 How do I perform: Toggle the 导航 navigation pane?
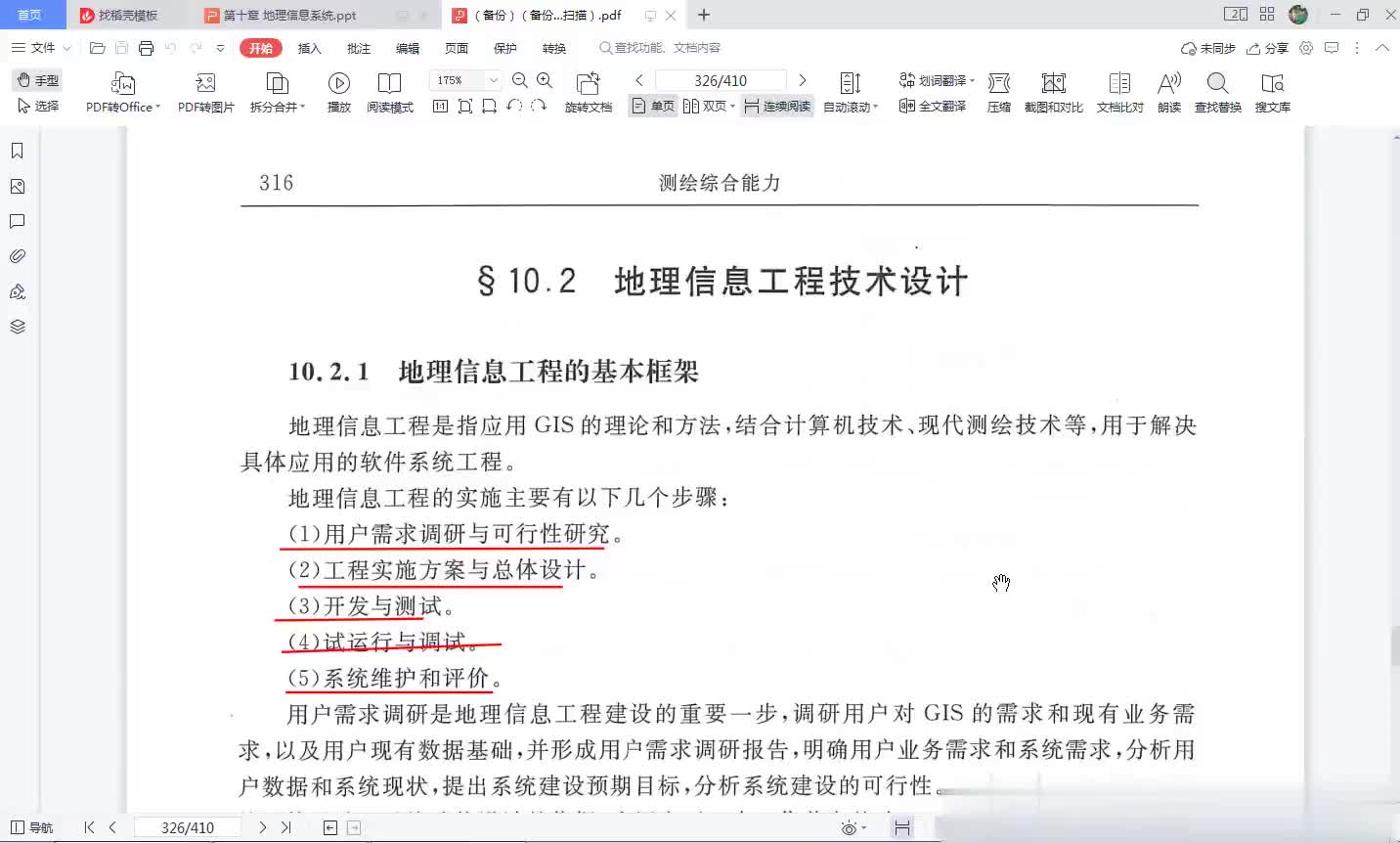tap(31, 827)
